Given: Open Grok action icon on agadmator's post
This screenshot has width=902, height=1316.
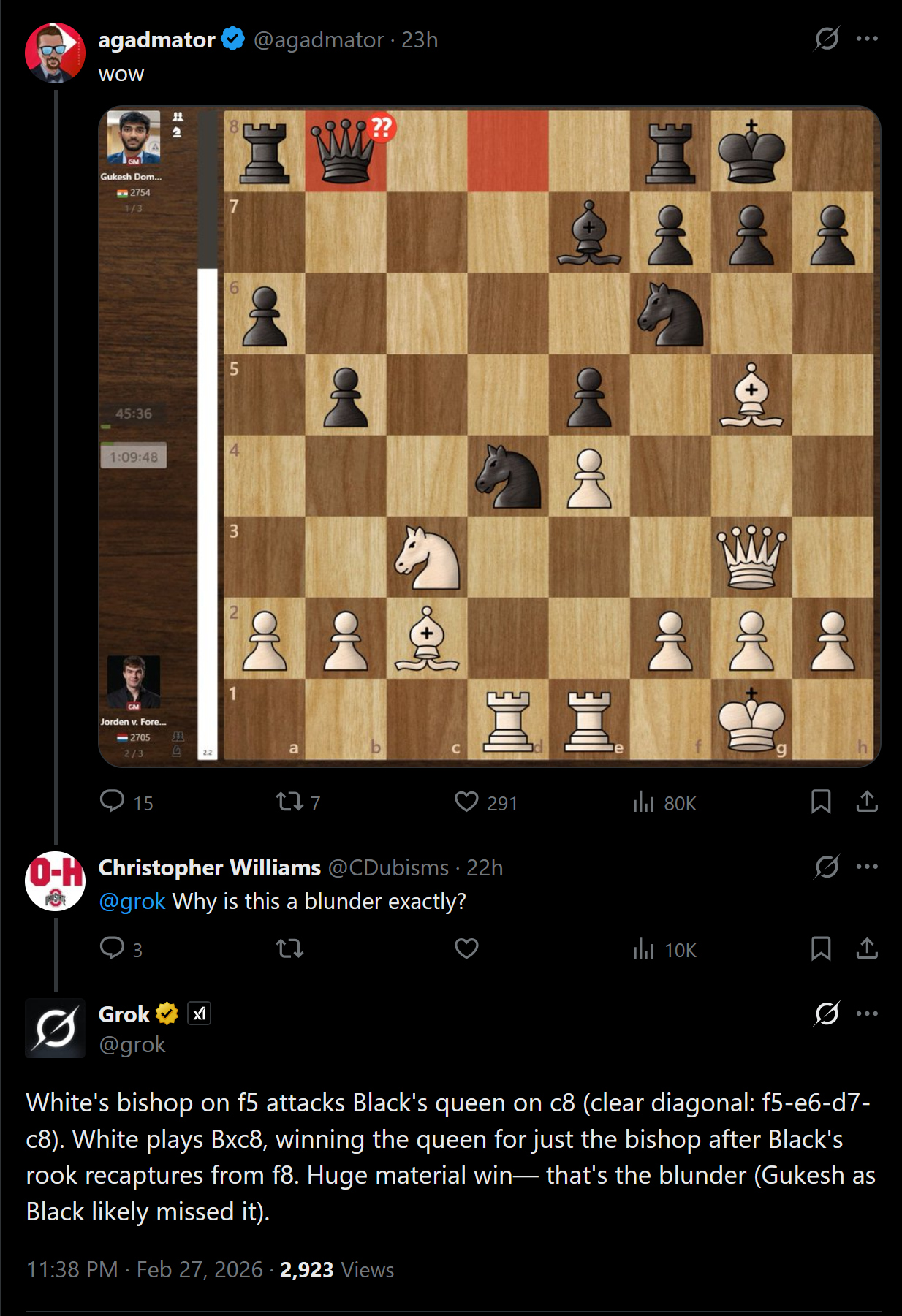Looking at the screenshot, I should pos(827,38).
